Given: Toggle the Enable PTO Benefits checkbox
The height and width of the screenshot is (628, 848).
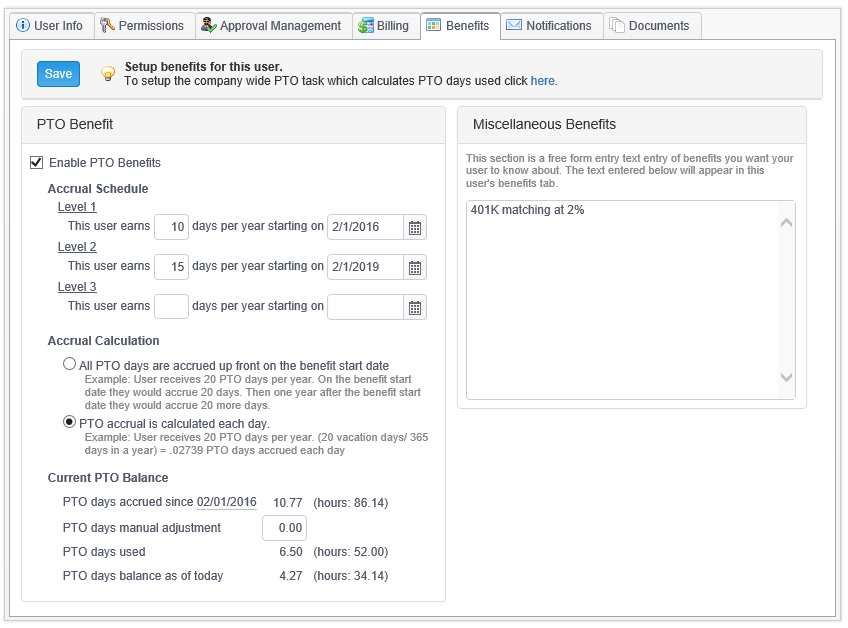Looking at the screenshot, I should pyautogui.click(x=36, y=162).
